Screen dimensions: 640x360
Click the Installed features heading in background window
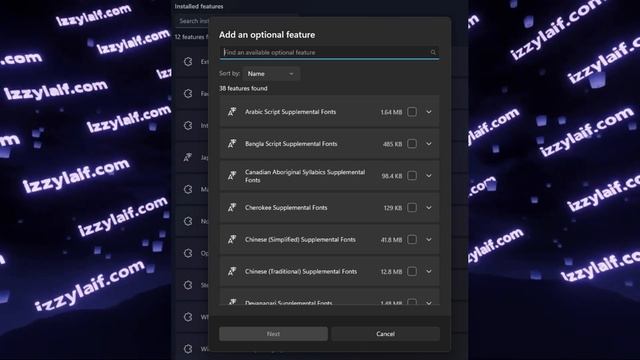click(x=199, y=6)
